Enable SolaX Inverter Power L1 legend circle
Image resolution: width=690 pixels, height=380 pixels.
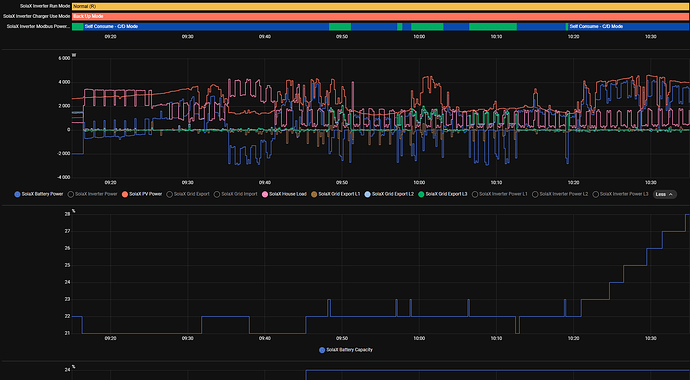point(475,194)
